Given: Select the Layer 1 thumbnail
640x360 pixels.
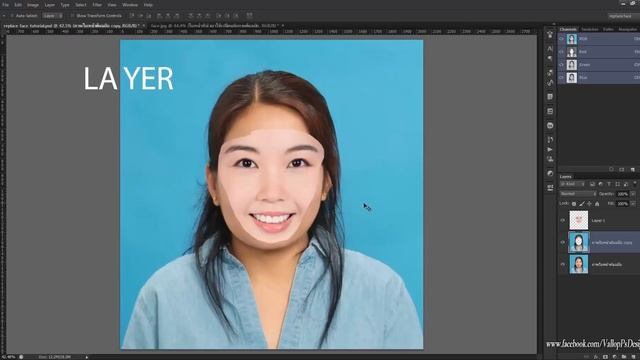Looking at the screenshot, I should click(x=579, y=220).
